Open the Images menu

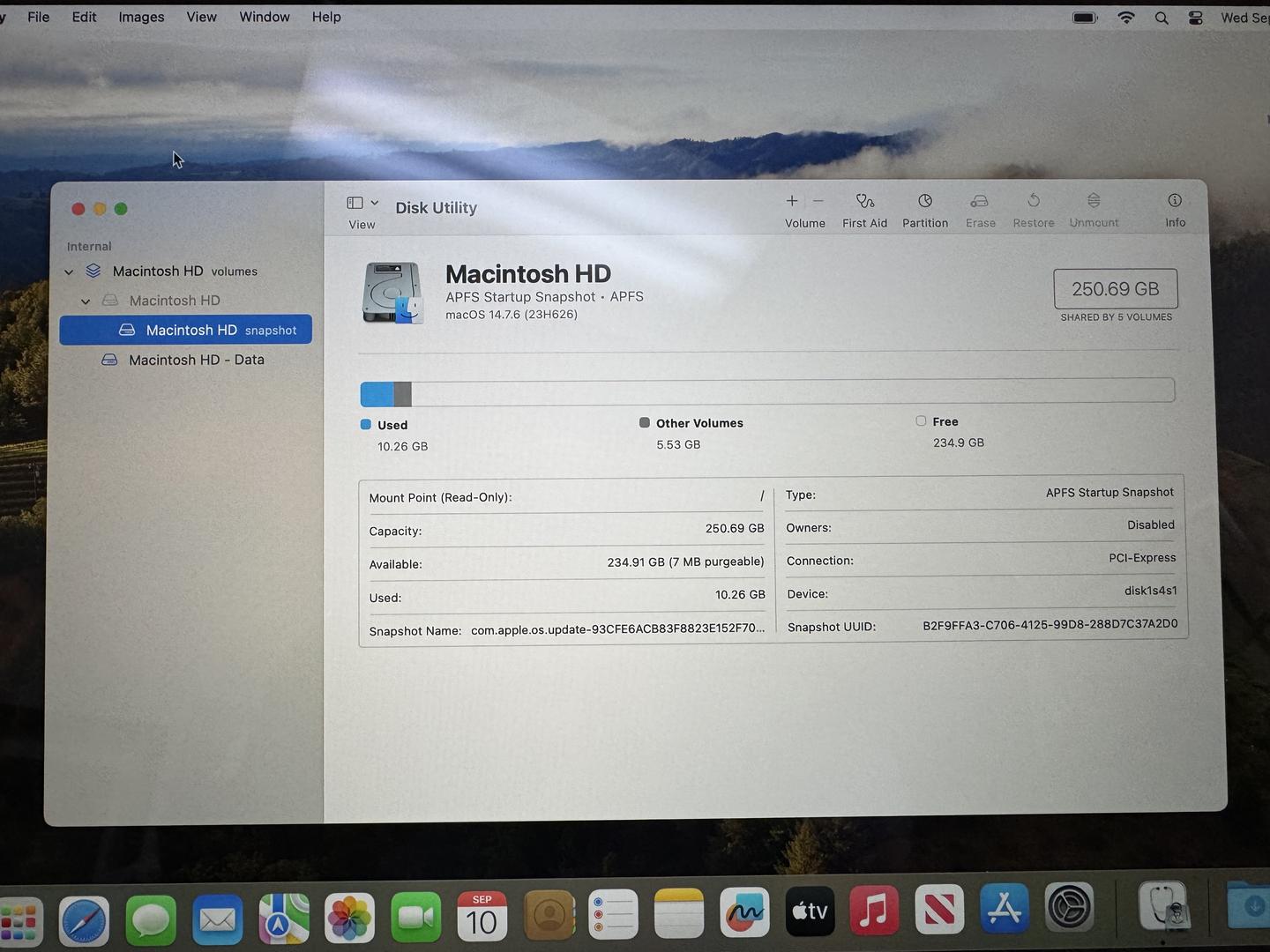point(142,17)
